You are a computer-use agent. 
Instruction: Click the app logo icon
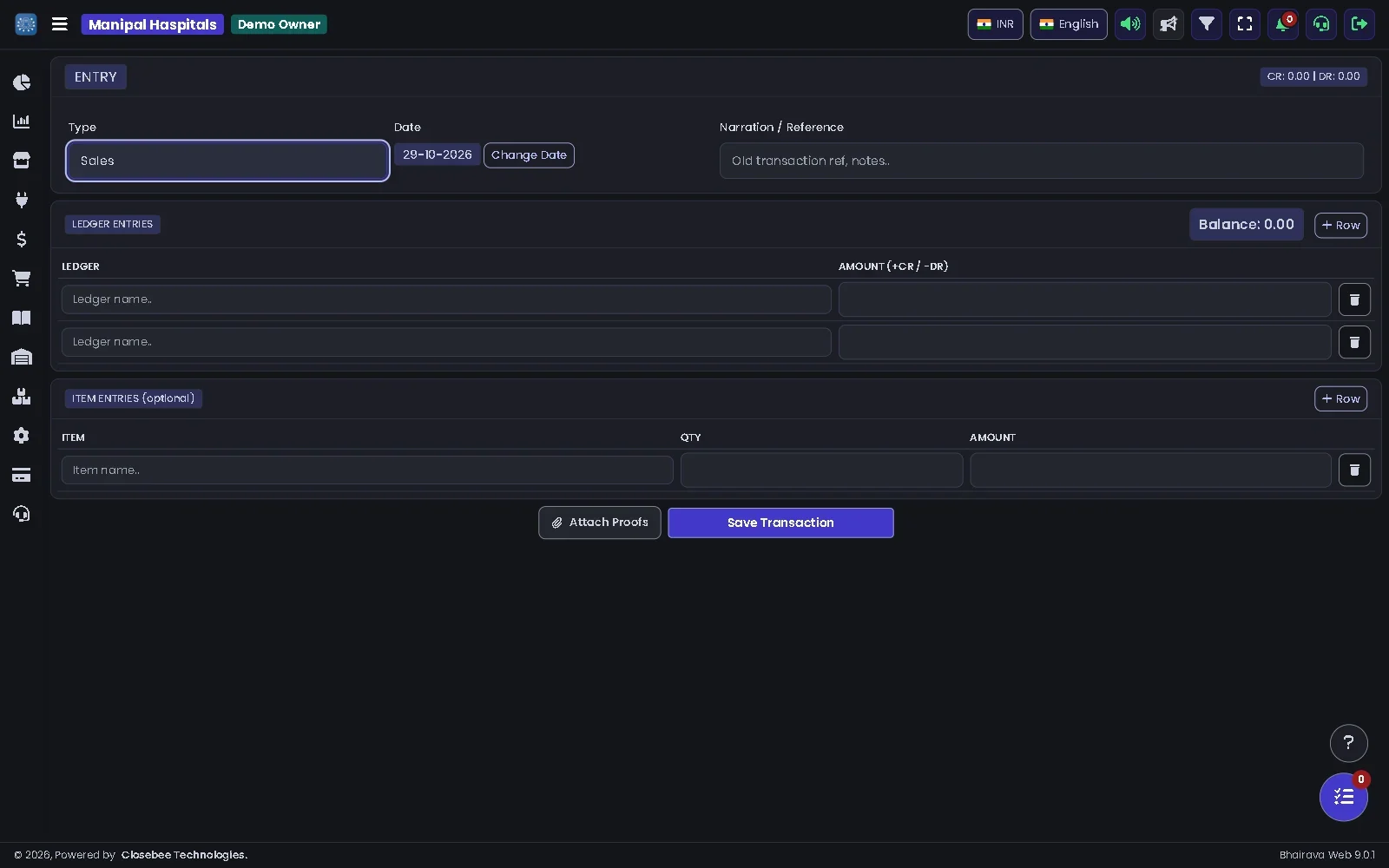coord(26,24)
